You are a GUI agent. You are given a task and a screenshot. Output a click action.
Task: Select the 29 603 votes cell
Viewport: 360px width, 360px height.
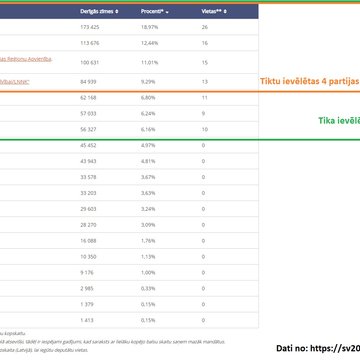click(88, 209)
